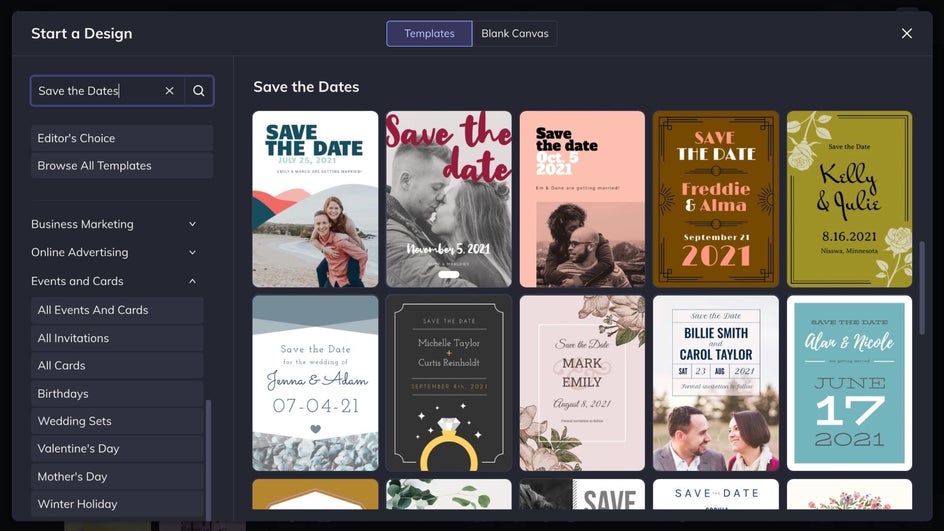
Task: Switch to the Blank Canvas tab
Action: point(515,33)
